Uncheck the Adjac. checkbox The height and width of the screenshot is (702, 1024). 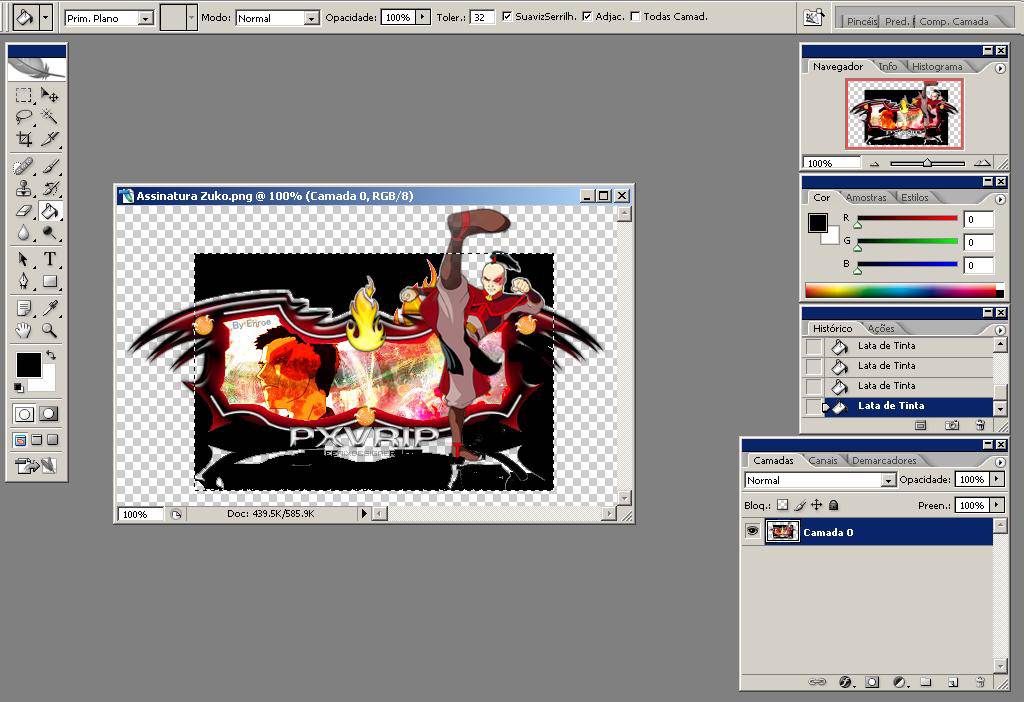coord(586,16)
